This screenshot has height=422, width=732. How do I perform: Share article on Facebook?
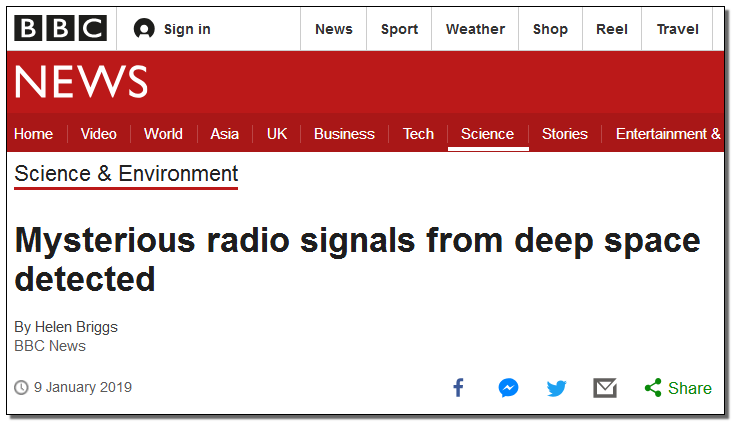(459, 388)
